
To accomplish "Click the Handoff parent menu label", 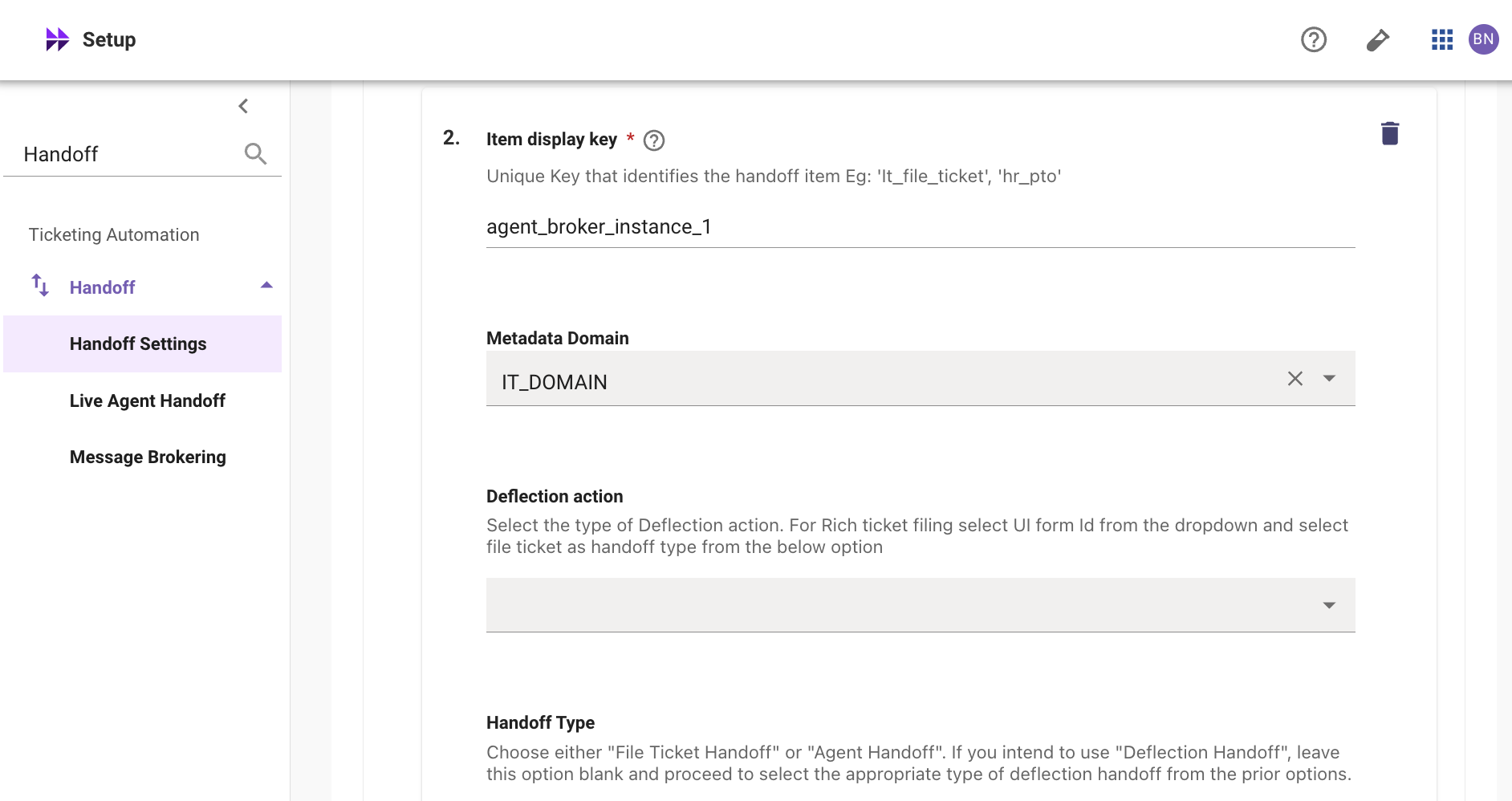I will 102,287.
